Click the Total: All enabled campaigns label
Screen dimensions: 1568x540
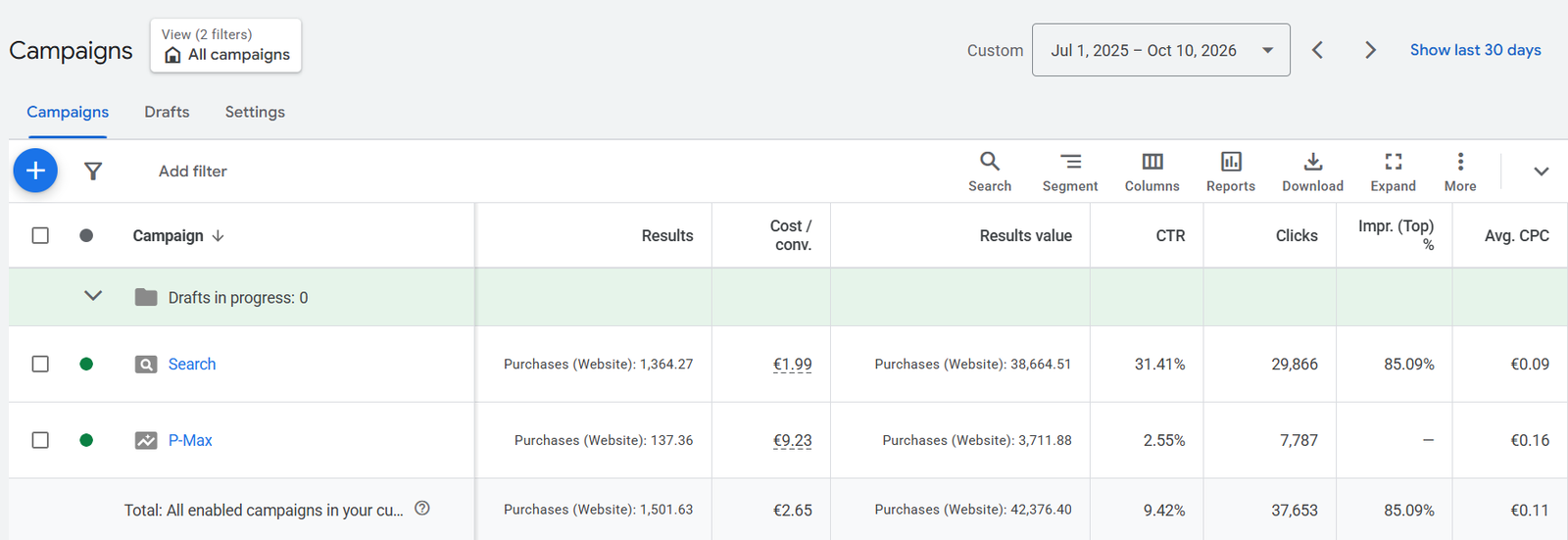[x=264, y=511]
